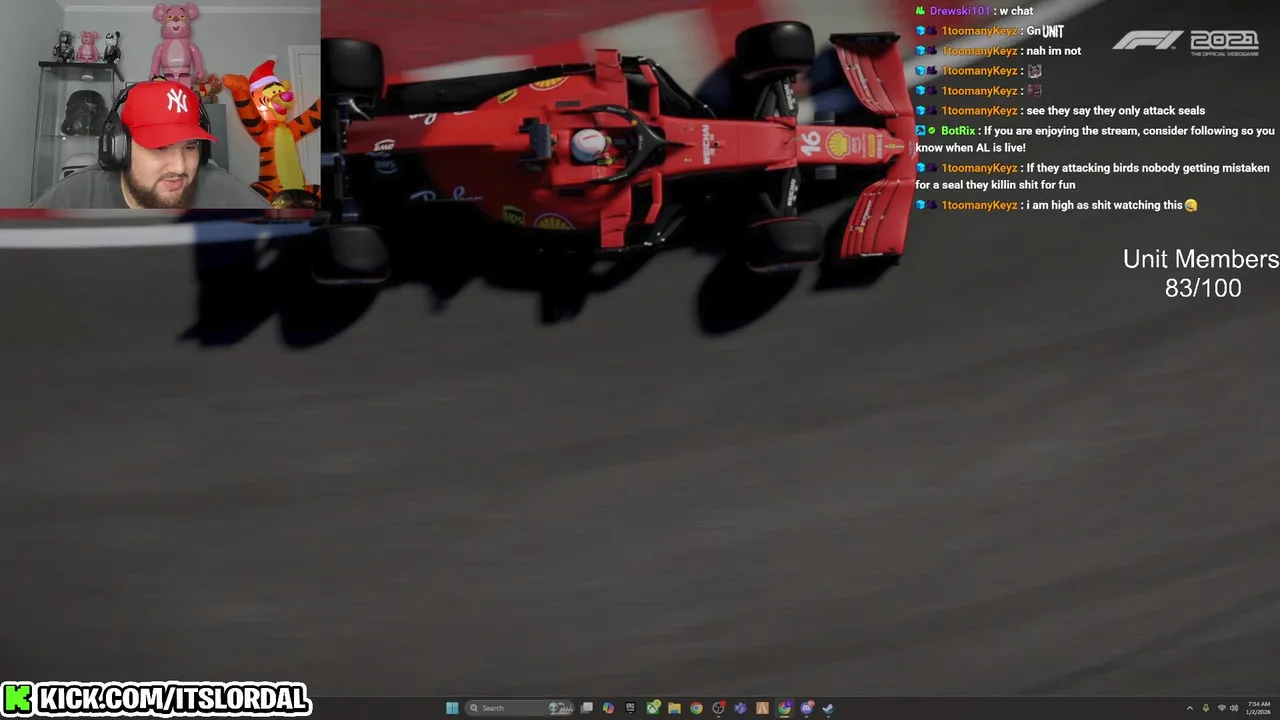Open Microsoft Teams taskbar icon
Viewport: 1280px width, 720px height.
tap(740, 708)
